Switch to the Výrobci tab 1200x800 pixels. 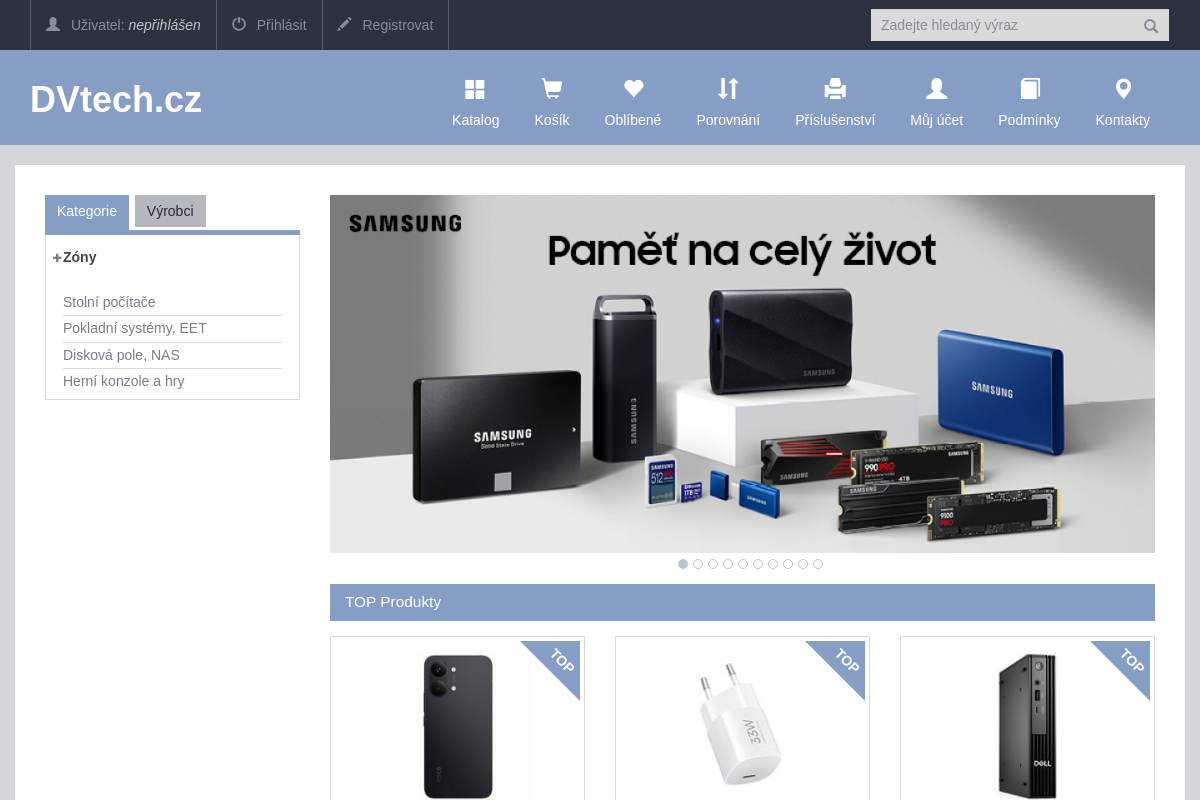[x=170, y=211]
